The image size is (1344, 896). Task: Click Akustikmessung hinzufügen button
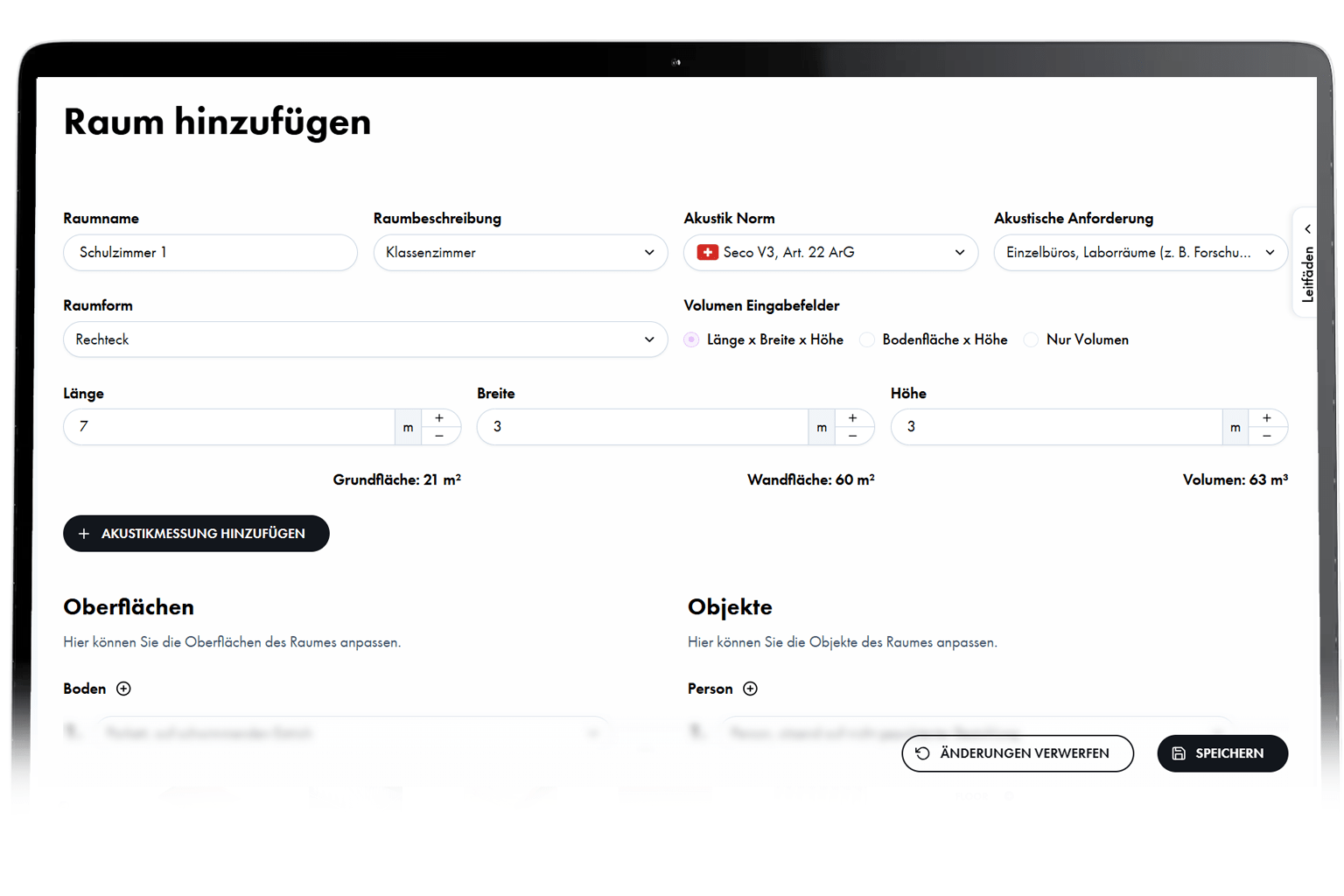(196, 534)
